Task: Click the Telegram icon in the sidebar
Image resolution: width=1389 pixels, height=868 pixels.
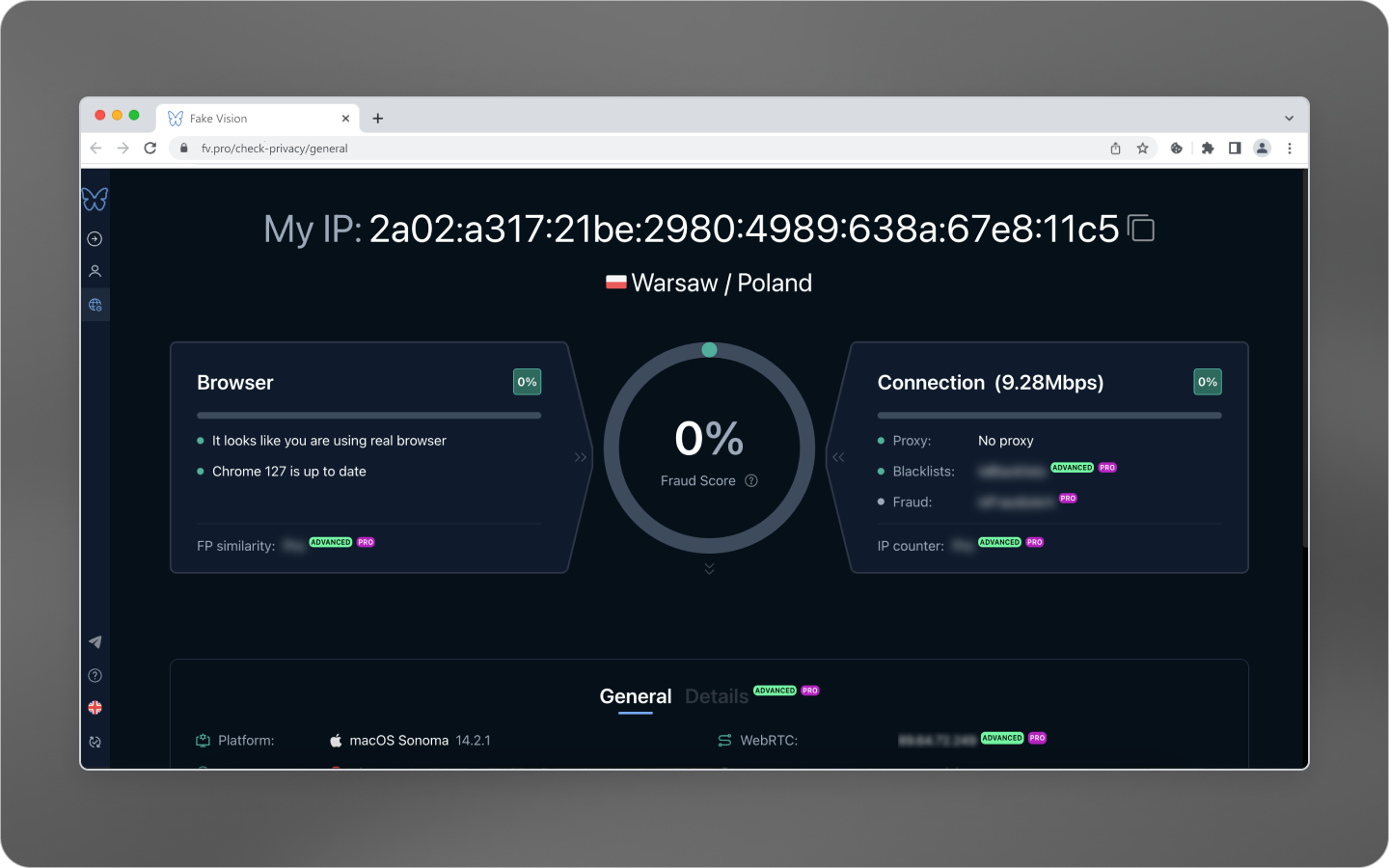Action: pos(94,640)
